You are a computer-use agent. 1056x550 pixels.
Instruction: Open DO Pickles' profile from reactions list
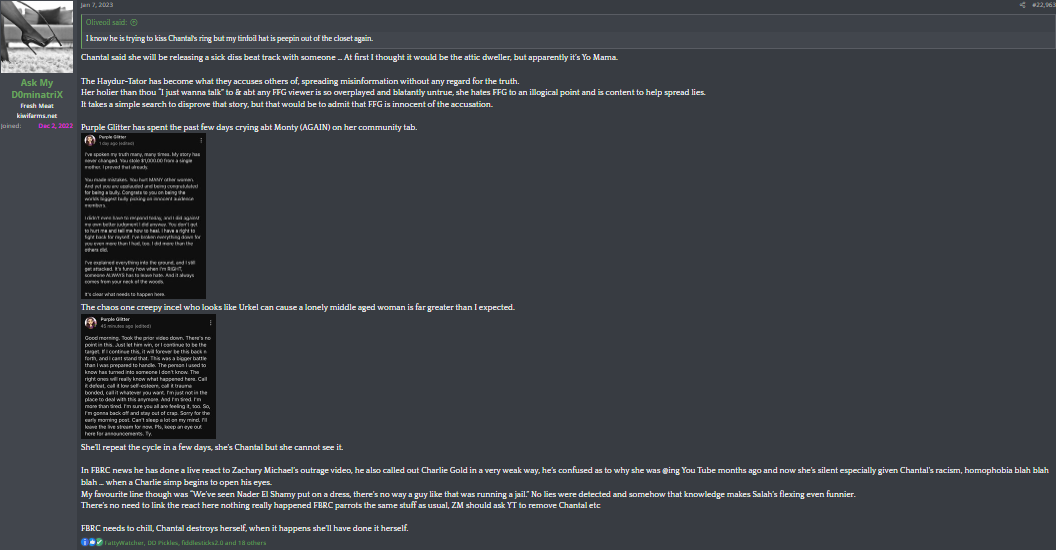point(166,542)
